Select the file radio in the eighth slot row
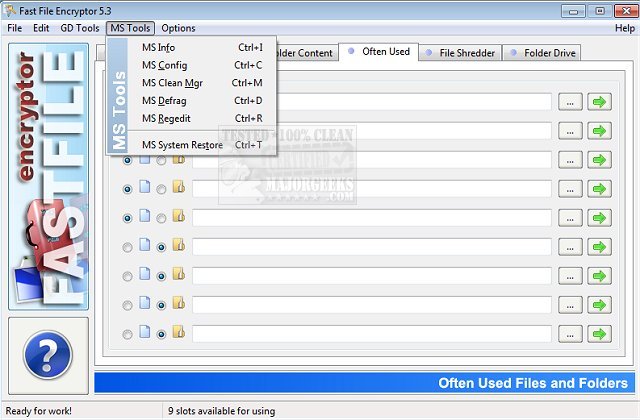Image resolution: width=640 pixels, height=420 pixels. (127, 305)
